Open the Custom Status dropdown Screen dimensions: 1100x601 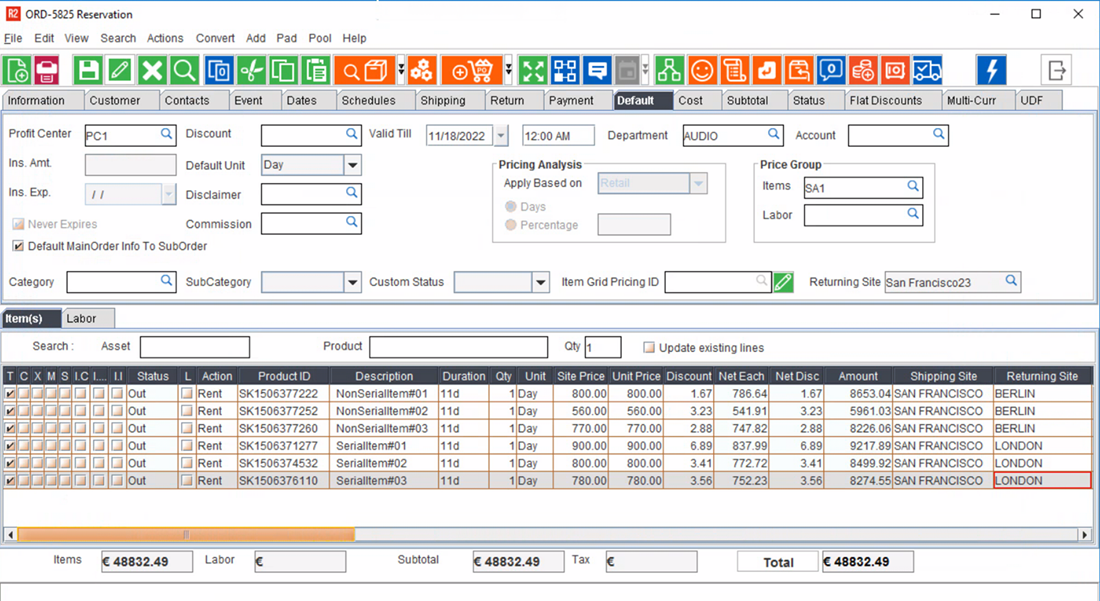(540, 283)
